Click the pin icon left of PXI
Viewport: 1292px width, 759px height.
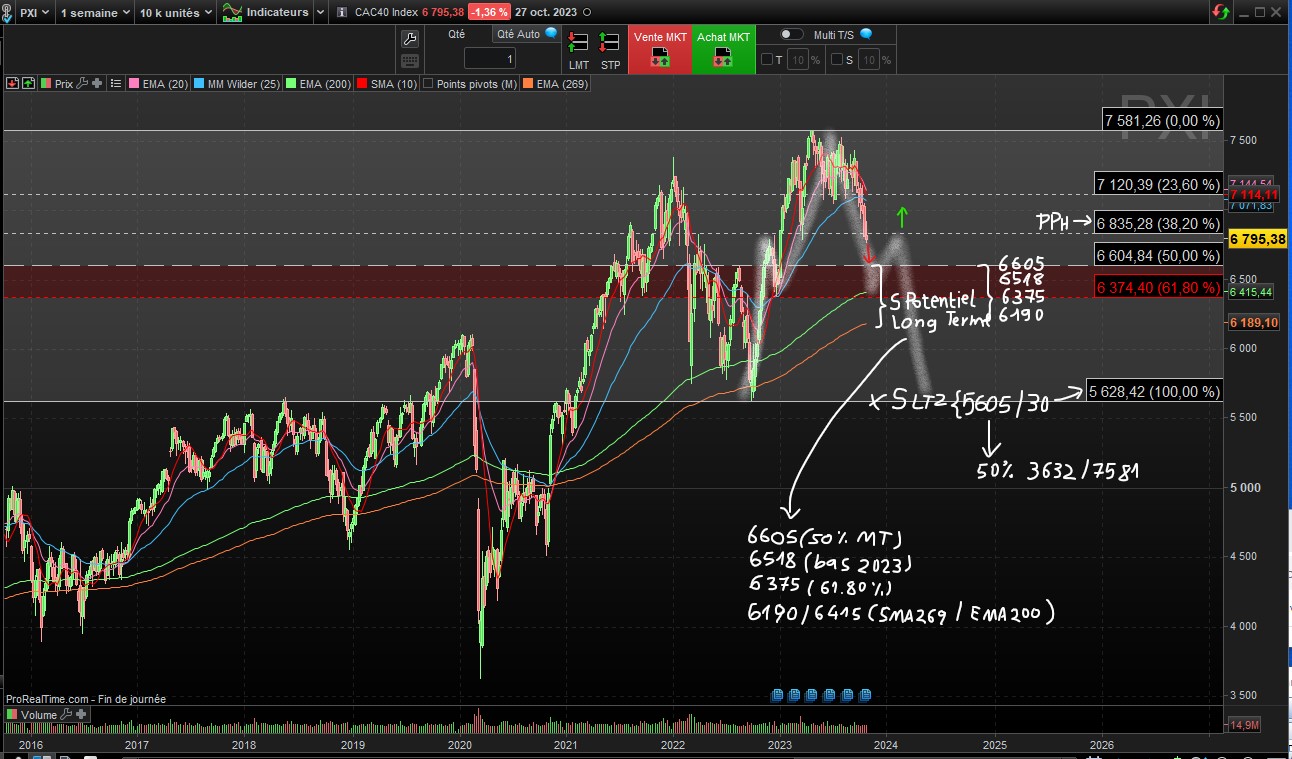point(8,13)
